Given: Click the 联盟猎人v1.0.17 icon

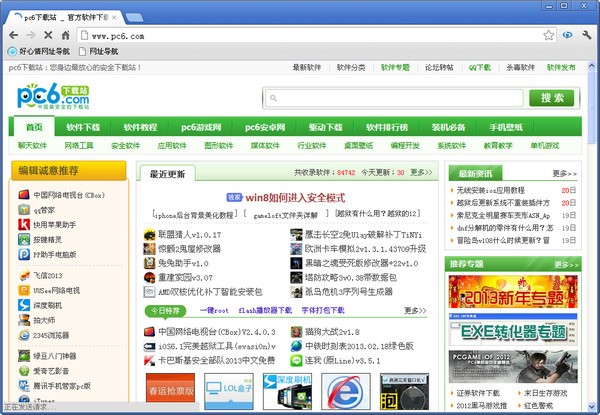Looking at the screenshot, I should click(149, 234).
